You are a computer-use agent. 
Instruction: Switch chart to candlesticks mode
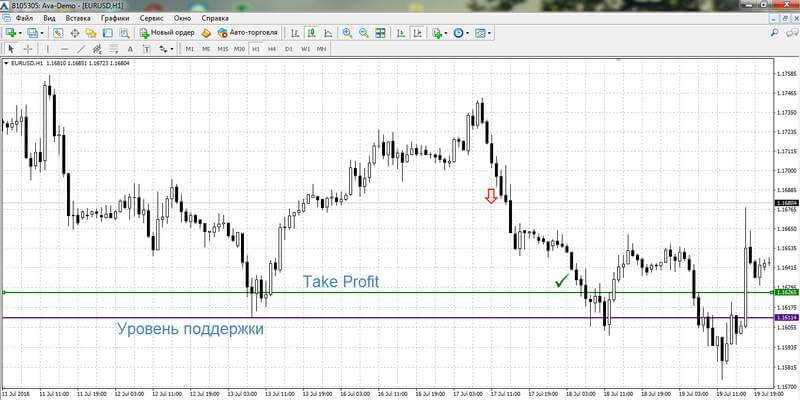point(311,33)
